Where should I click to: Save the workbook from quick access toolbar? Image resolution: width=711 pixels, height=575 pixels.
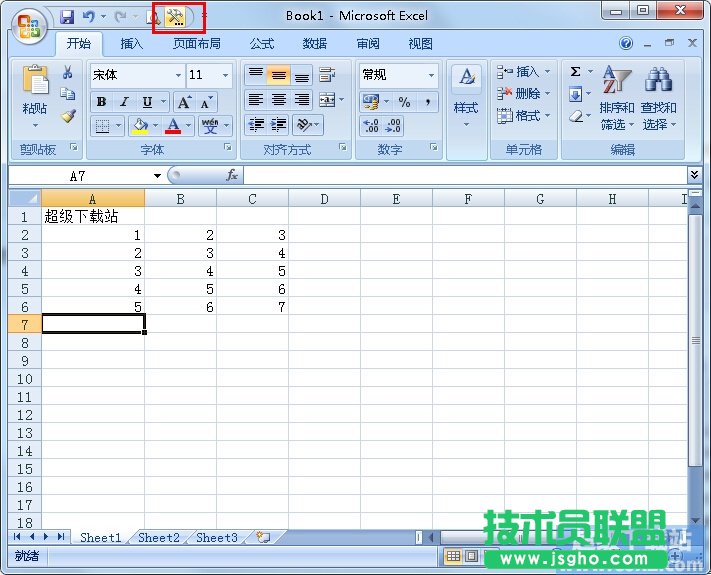(x=67, y=17)
